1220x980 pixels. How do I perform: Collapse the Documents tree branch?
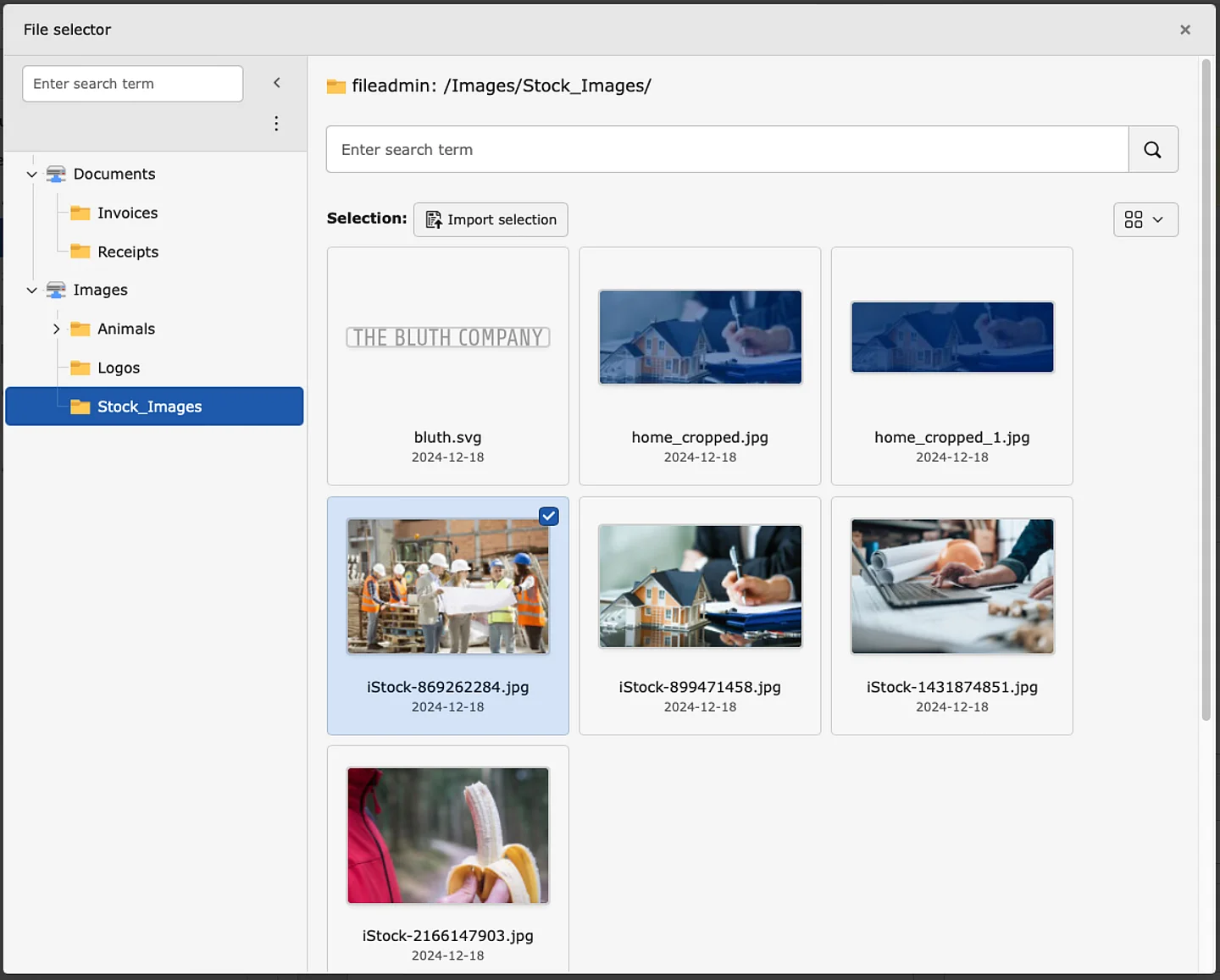pyautogui.click(x=31, y=174)
